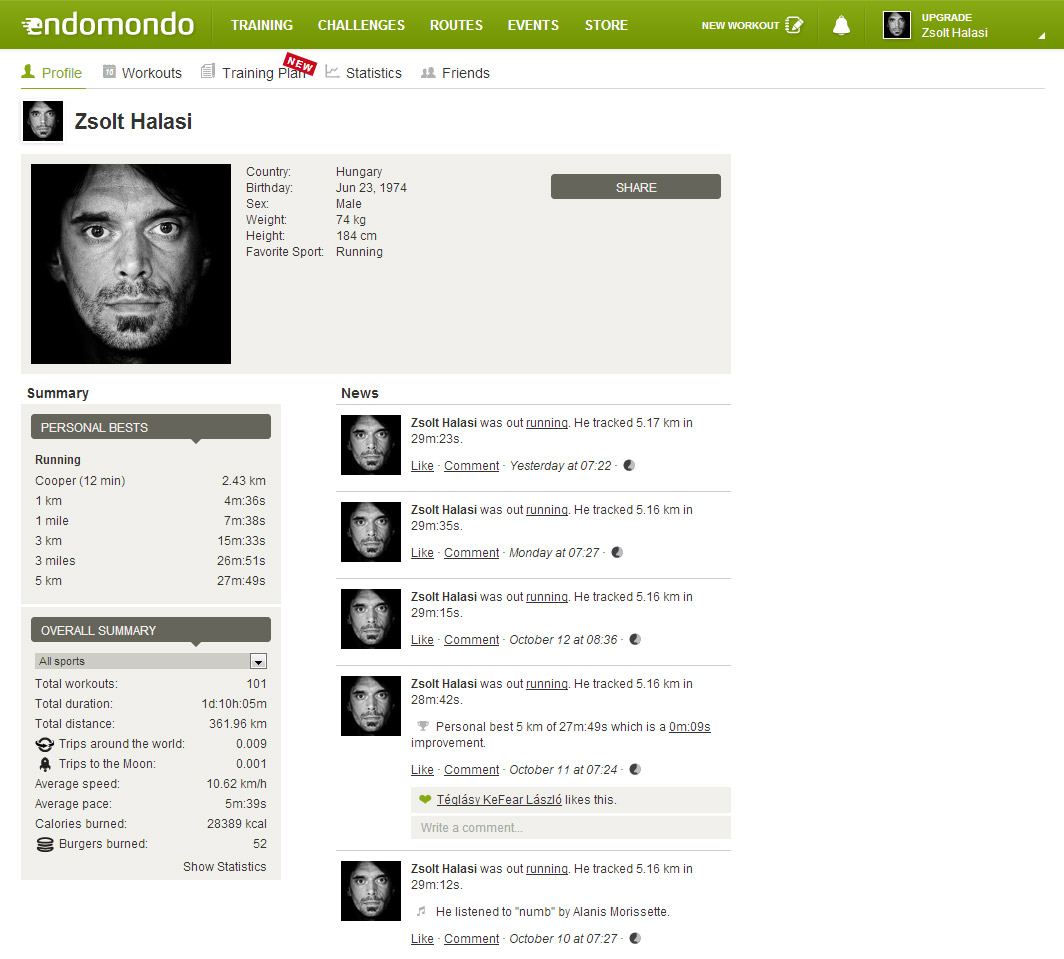This screenshot has height=959, width=1064.
Task: Expand the user account menu arrow
Action: pyautogui.click(x=1042, y=35)
